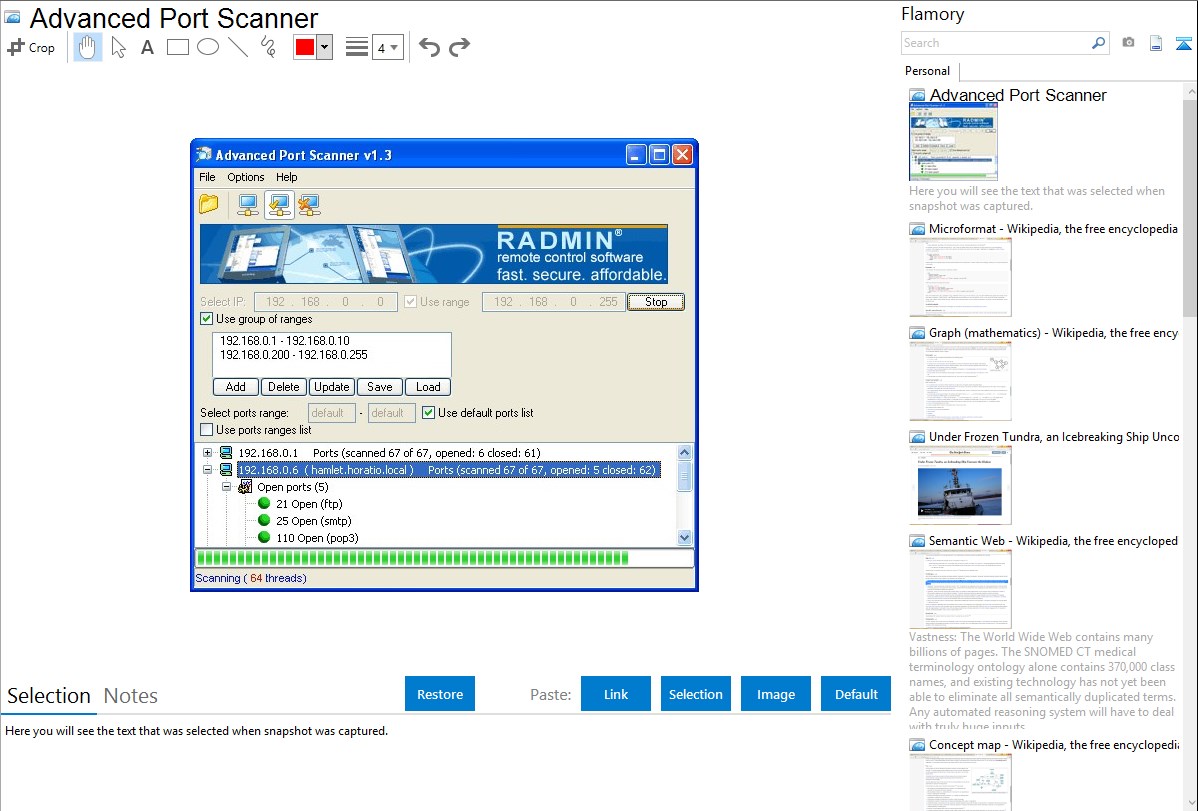This screenshot has width=1198, height=811.
Task: Toggle Use ports ranges list checkbox
Action: coord(206,430)
